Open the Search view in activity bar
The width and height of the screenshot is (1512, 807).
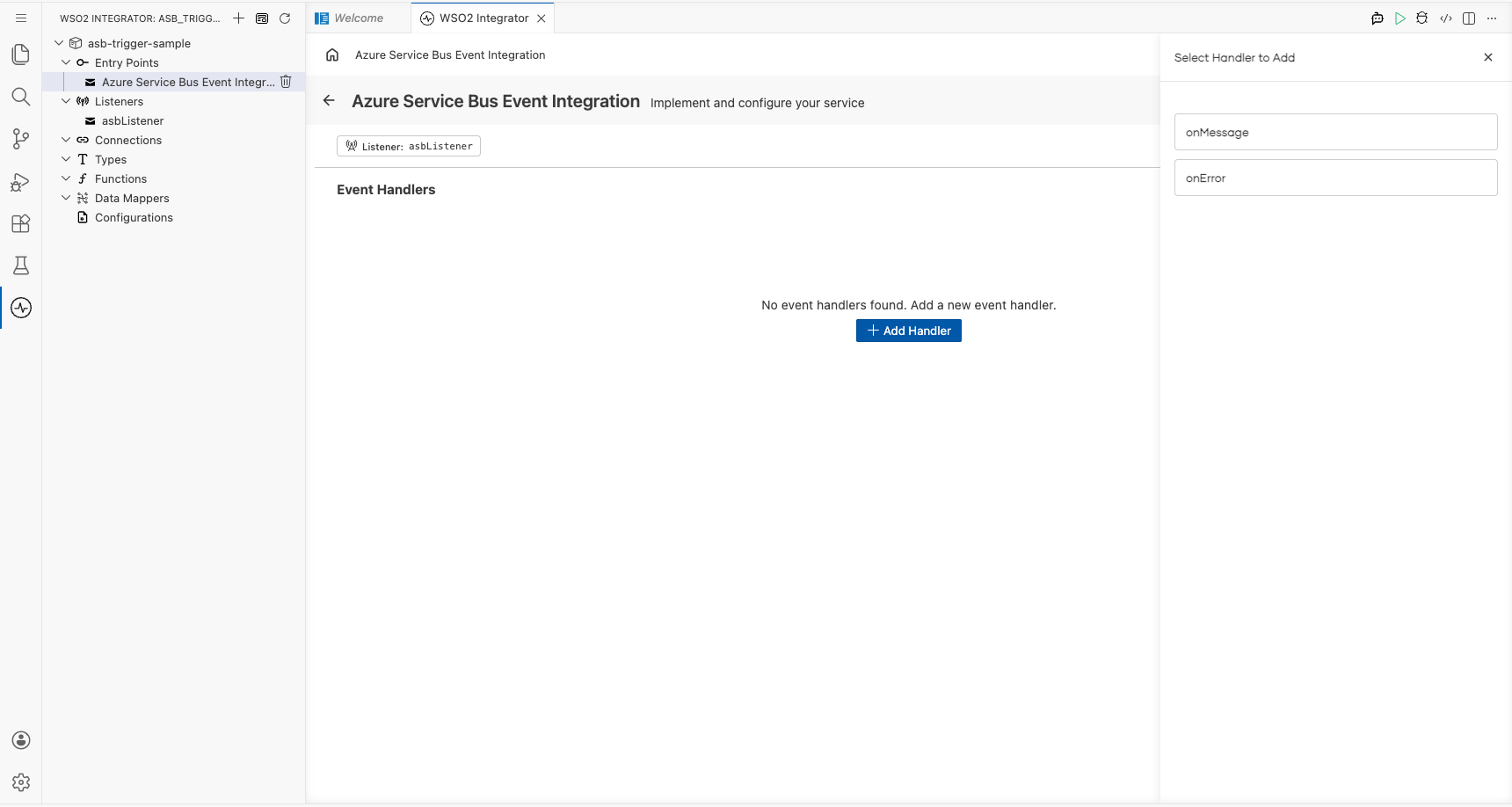(x=21, y=97)
